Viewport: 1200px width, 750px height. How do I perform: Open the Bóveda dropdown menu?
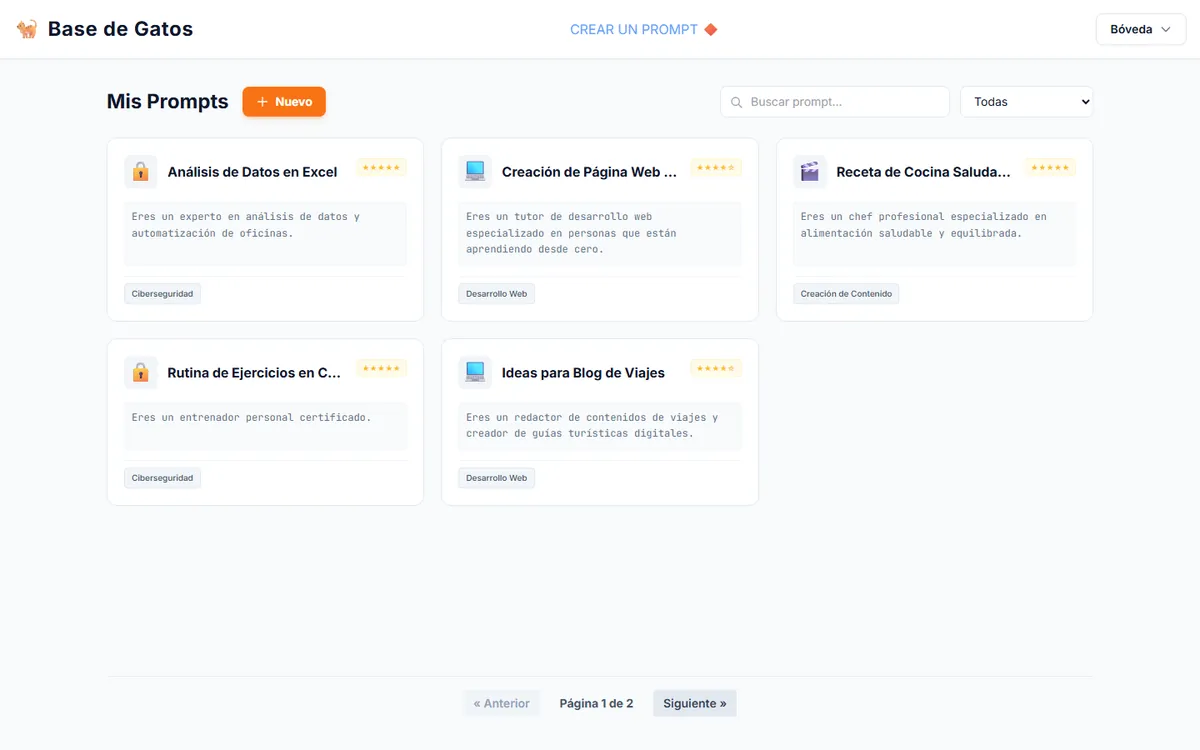[x=1141, y=29]
